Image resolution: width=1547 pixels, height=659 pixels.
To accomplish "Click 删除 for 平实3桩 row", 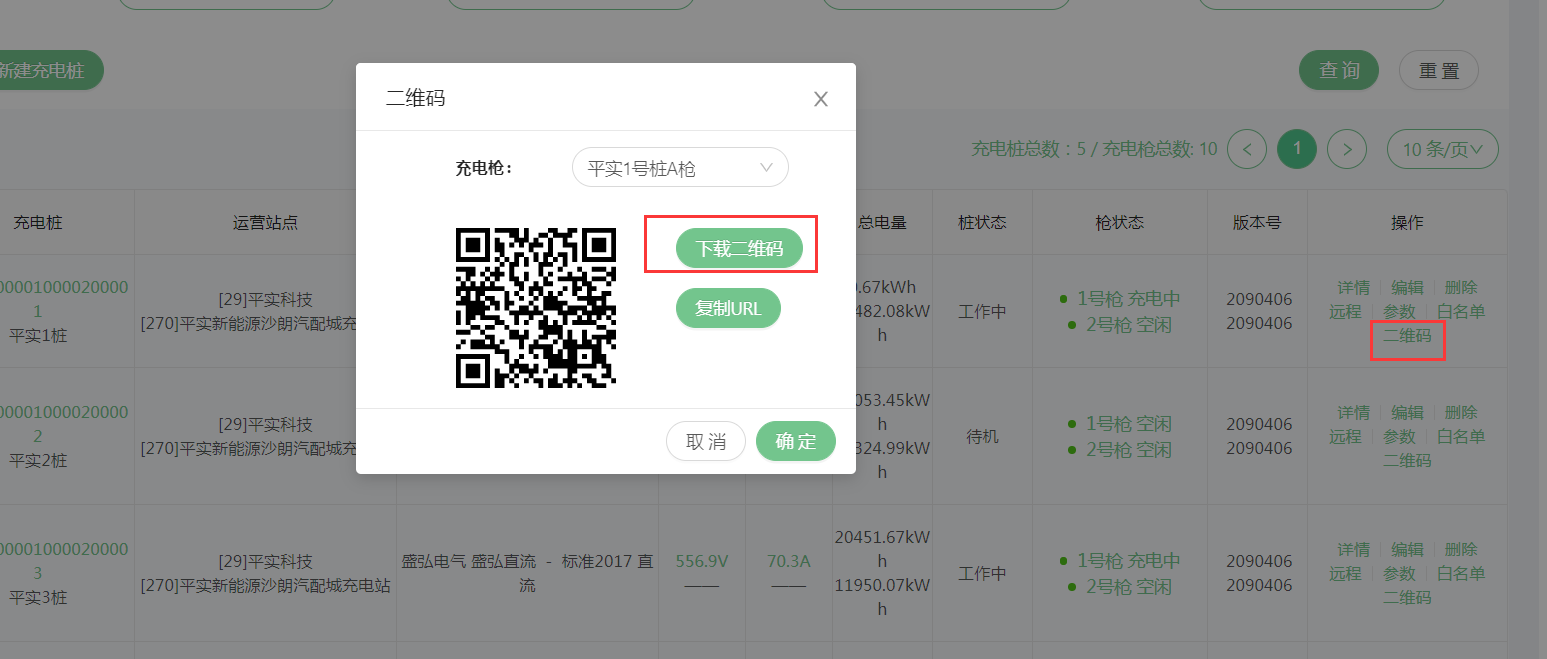I will point(1461,549).
